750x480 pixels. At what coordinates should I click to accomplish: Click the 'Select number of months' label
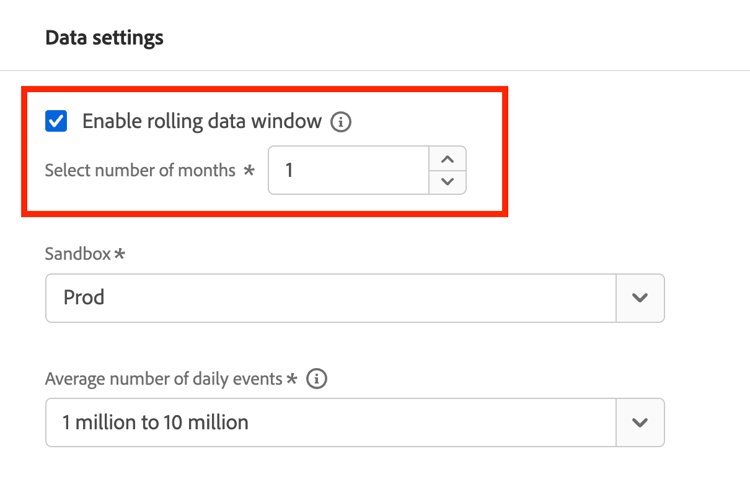139,170
